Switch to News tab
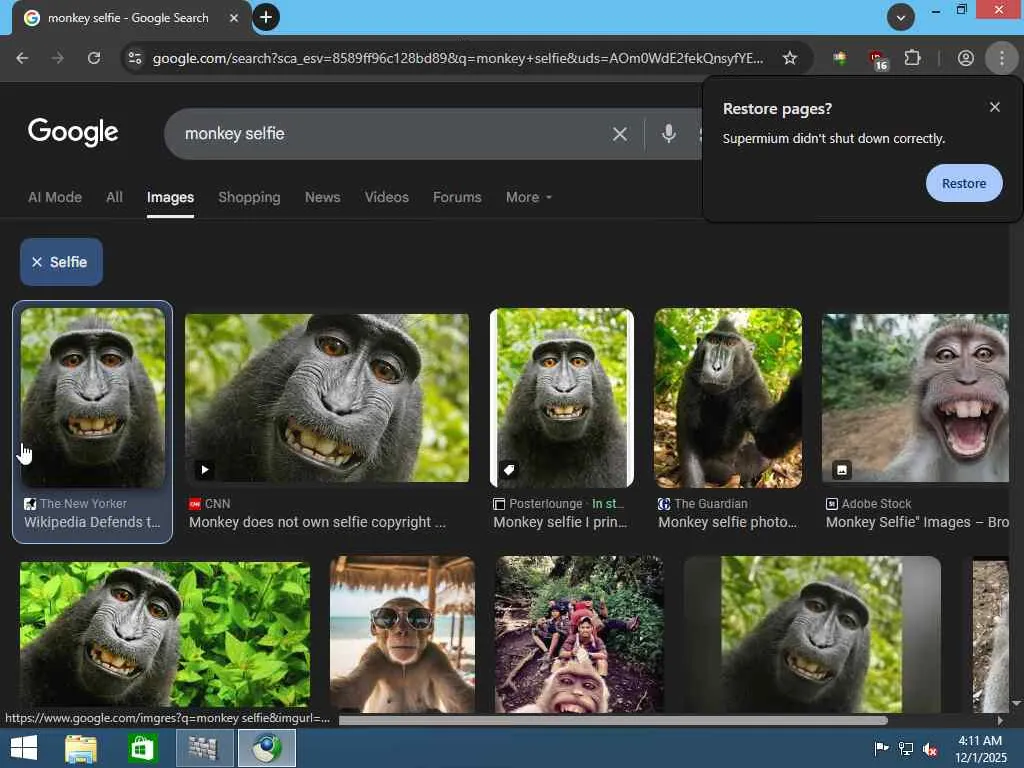1024x768 pixels. (323, 197)
